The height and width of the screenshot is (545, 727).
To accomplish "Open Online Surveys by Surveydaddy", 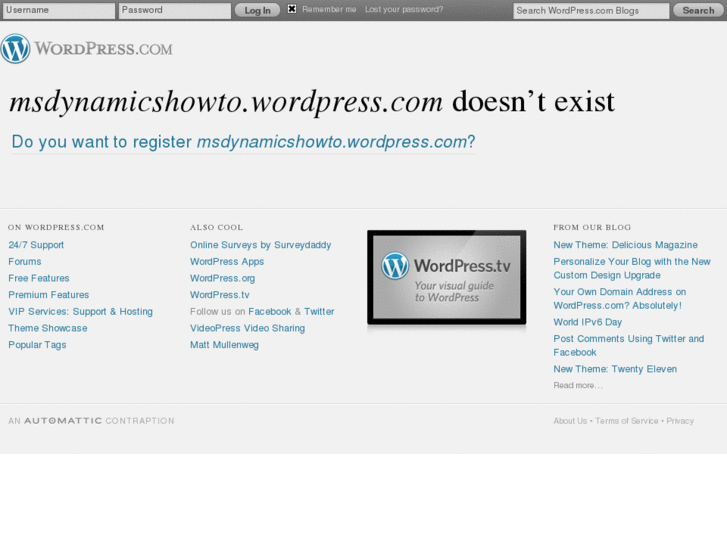I will 261,245.
